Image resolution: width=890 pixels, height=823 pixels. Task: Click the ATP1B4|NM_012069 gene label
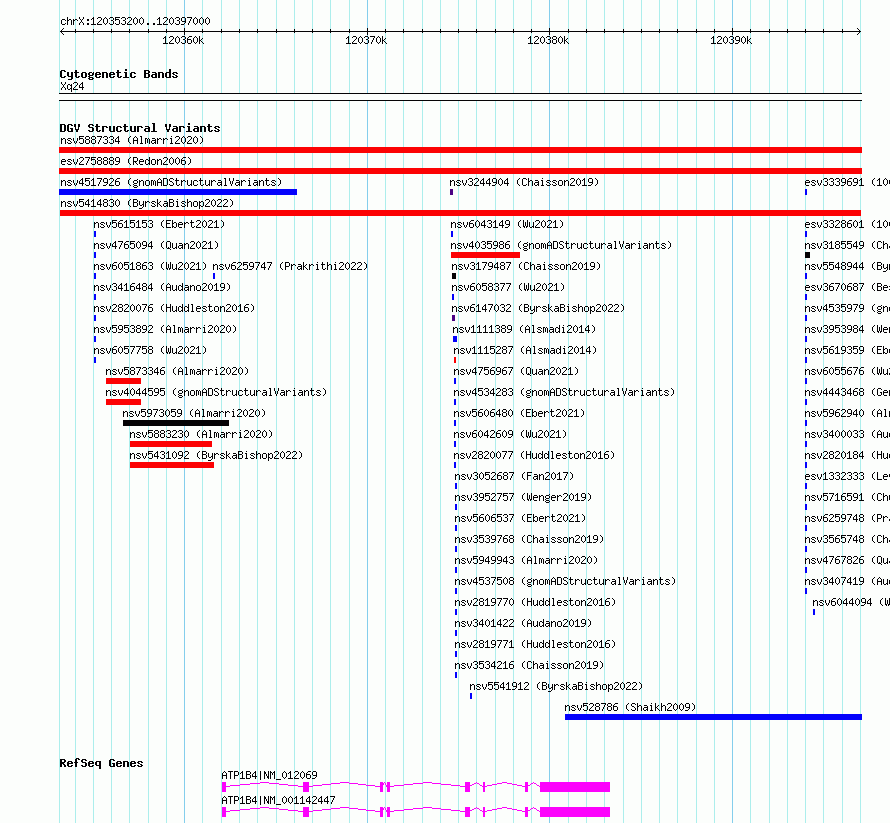click(x=270, y=775)
